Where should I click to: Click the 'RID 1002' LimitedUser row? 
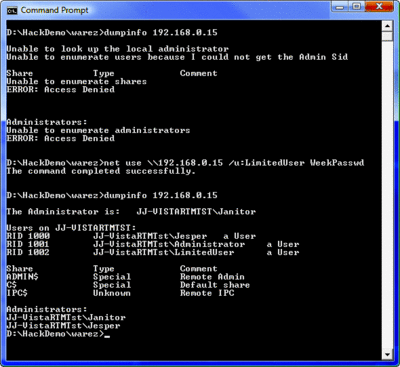[153, 252]
